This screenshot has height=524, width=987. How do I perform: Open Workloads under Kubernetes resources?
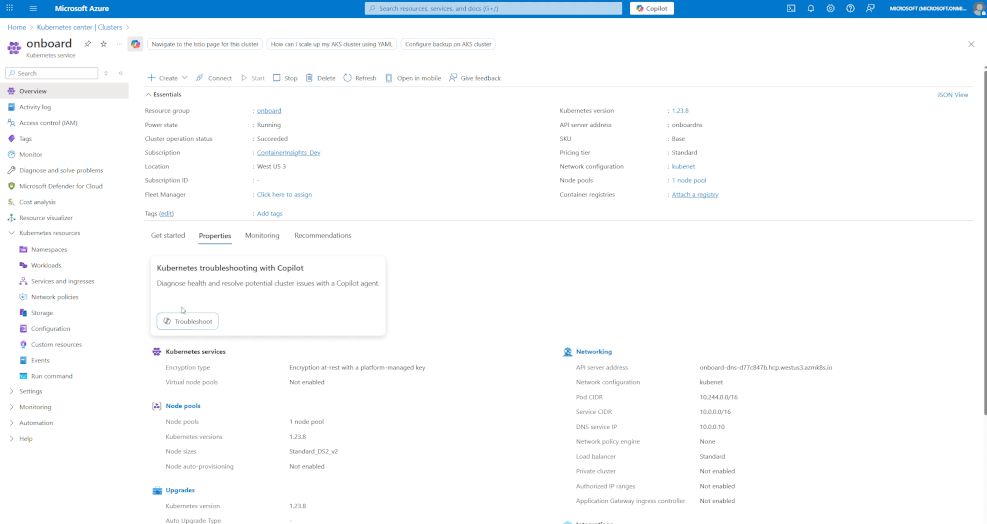point(46,265)
